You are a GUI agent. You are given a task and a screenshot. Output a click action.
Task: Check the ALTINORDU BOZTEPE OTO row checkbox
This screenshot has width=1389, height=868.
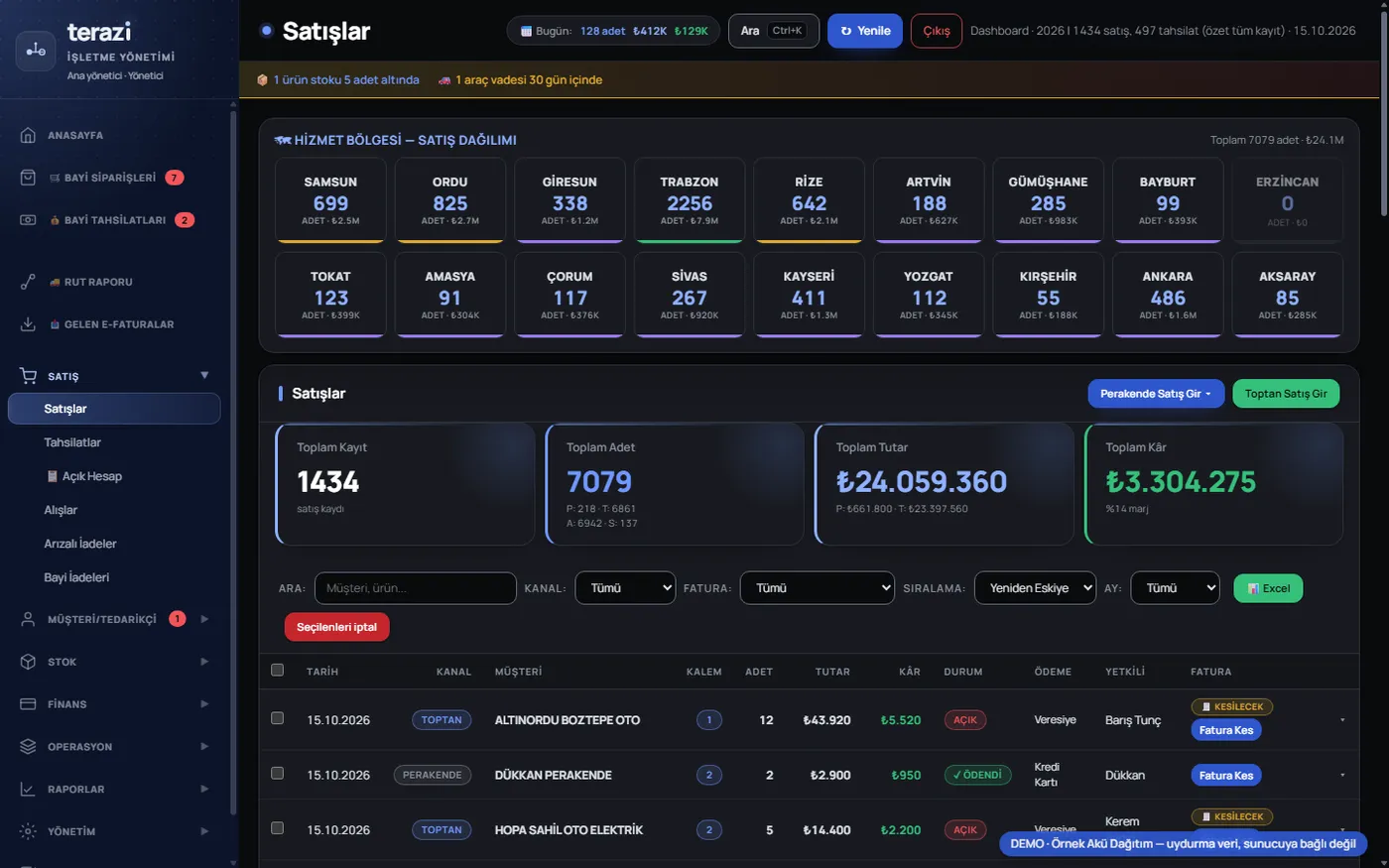[x=277, y=718]
